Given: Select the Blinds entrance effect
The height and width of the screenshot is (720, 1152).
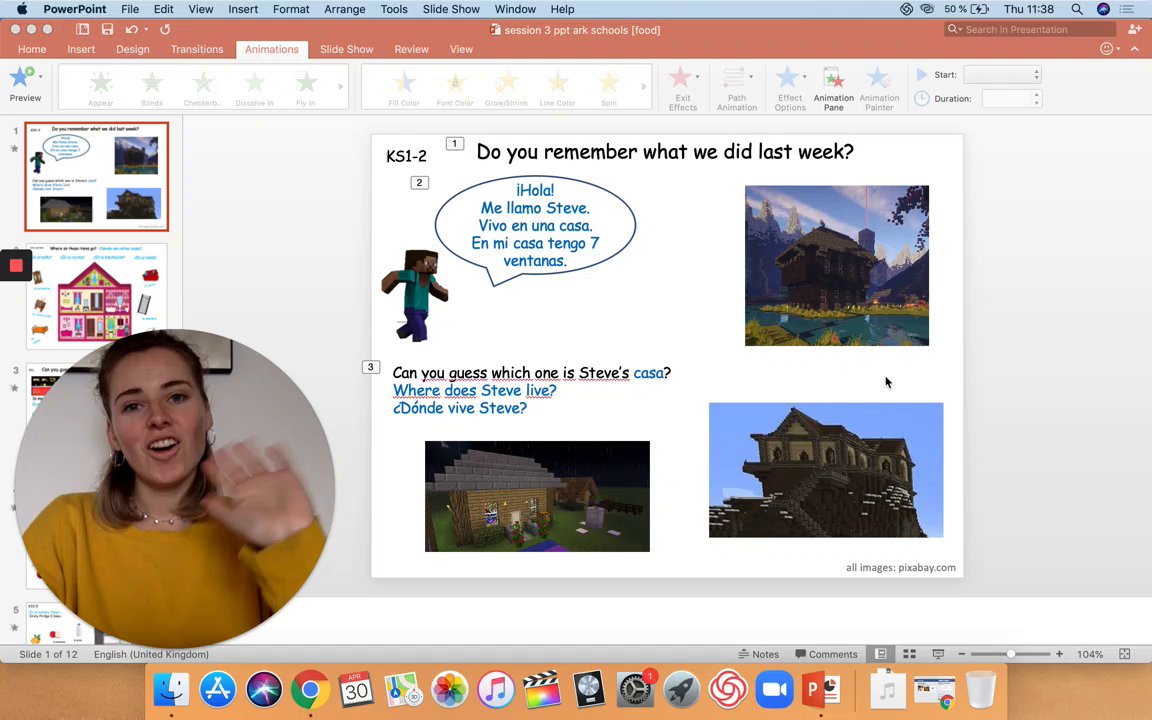Looking at the screenshot, I should point(152,87).
